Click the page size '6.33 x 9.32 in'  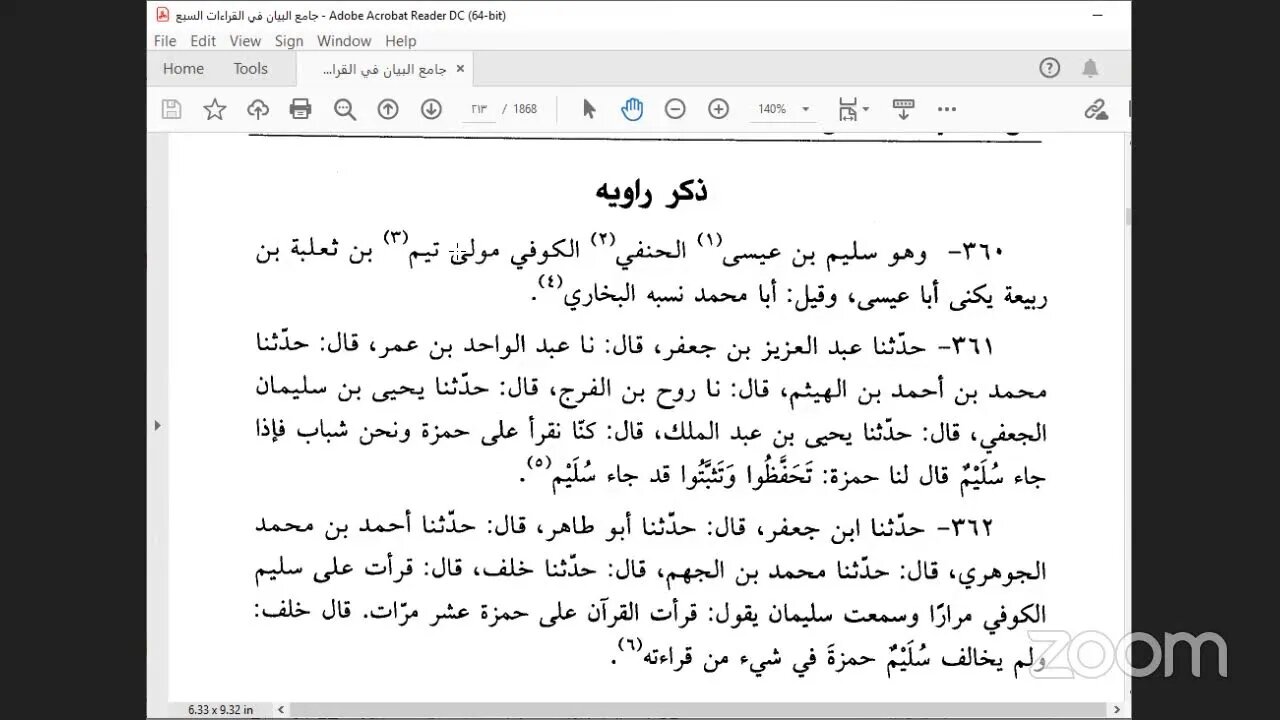(220, 710)
